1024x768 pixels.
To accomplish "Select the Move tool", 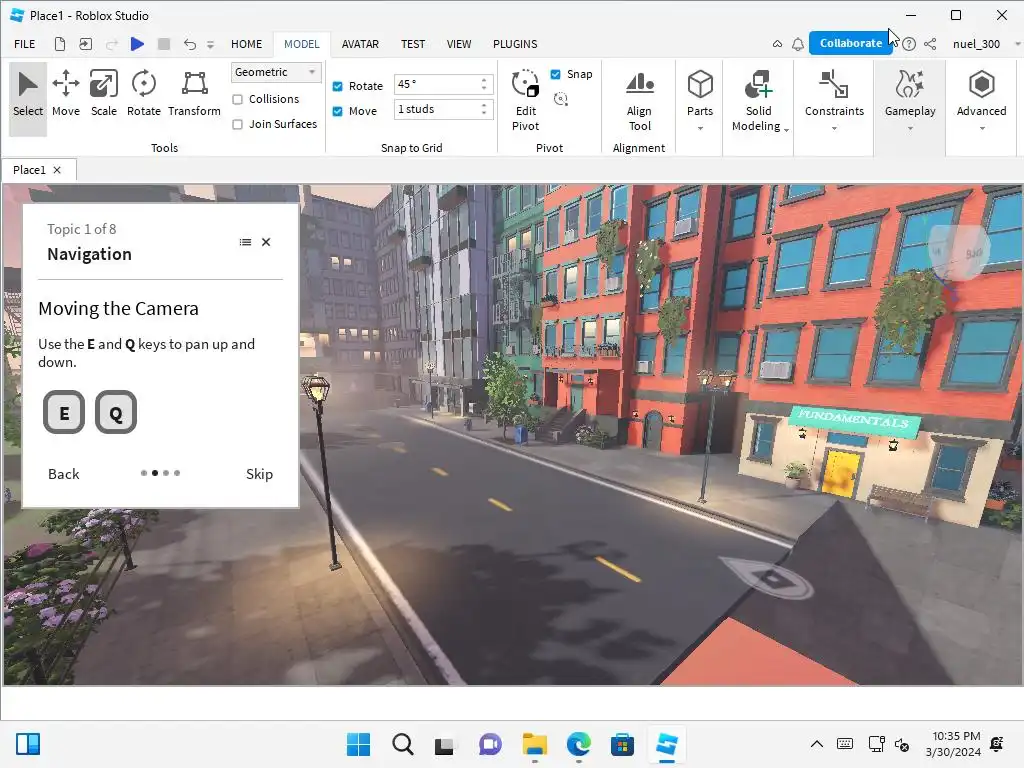I will pyautogui.click(x=66, y=93).
